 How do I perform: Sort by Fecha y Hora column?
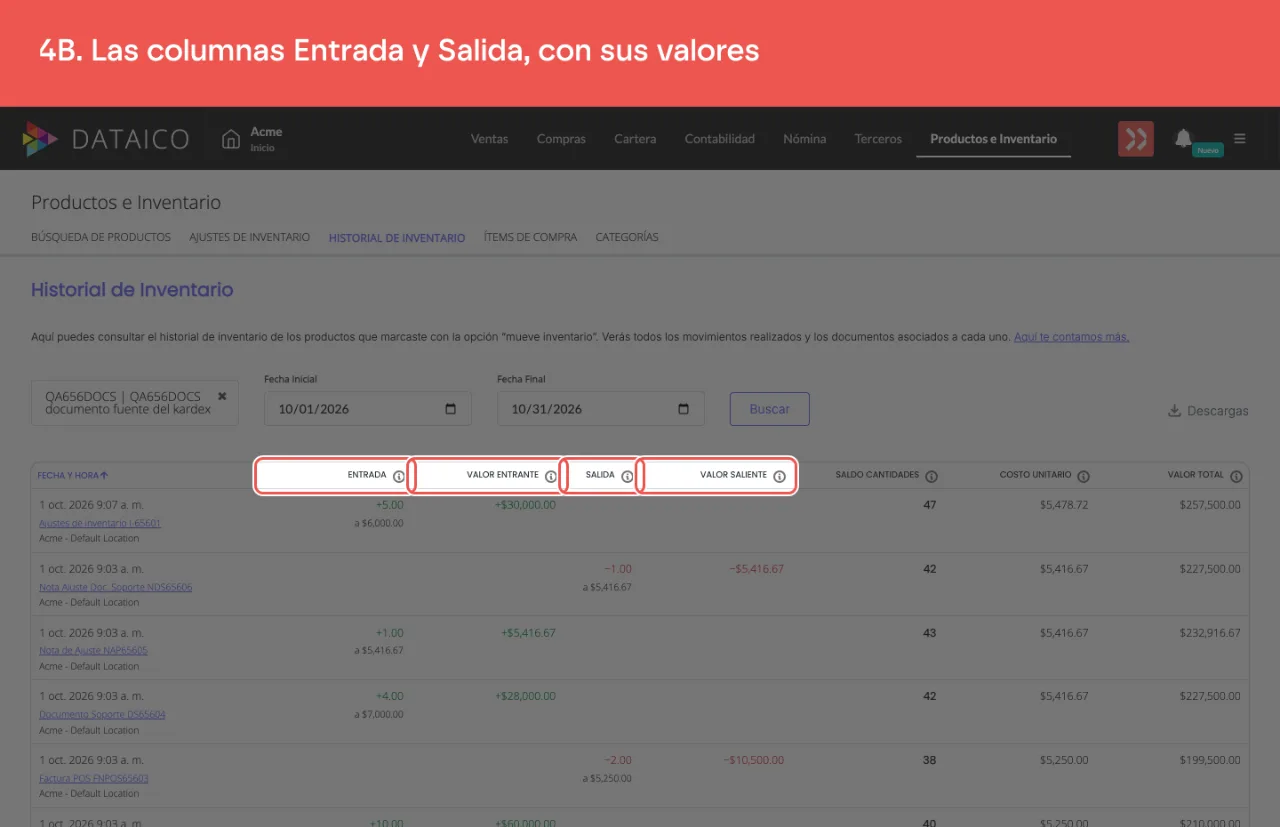(x=73, y=475)
